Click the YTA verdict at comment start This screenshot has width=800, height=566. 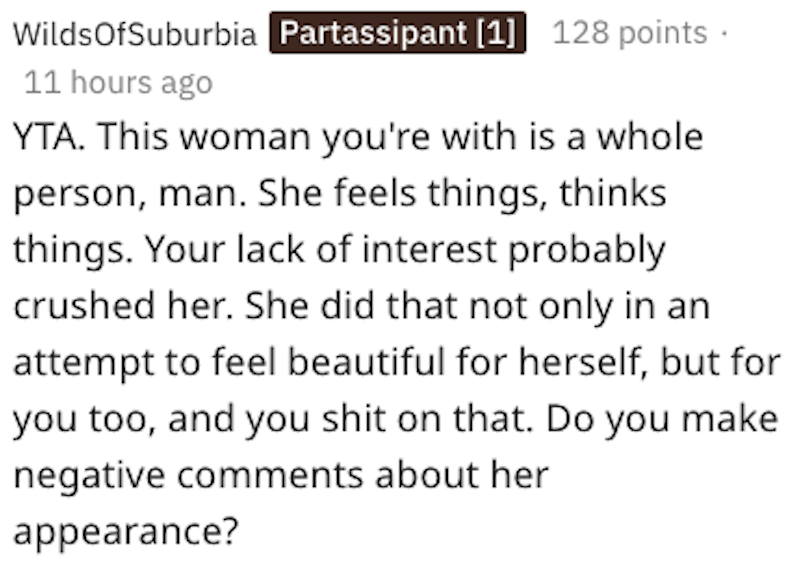pyautogui.click(x=49, y=137)
